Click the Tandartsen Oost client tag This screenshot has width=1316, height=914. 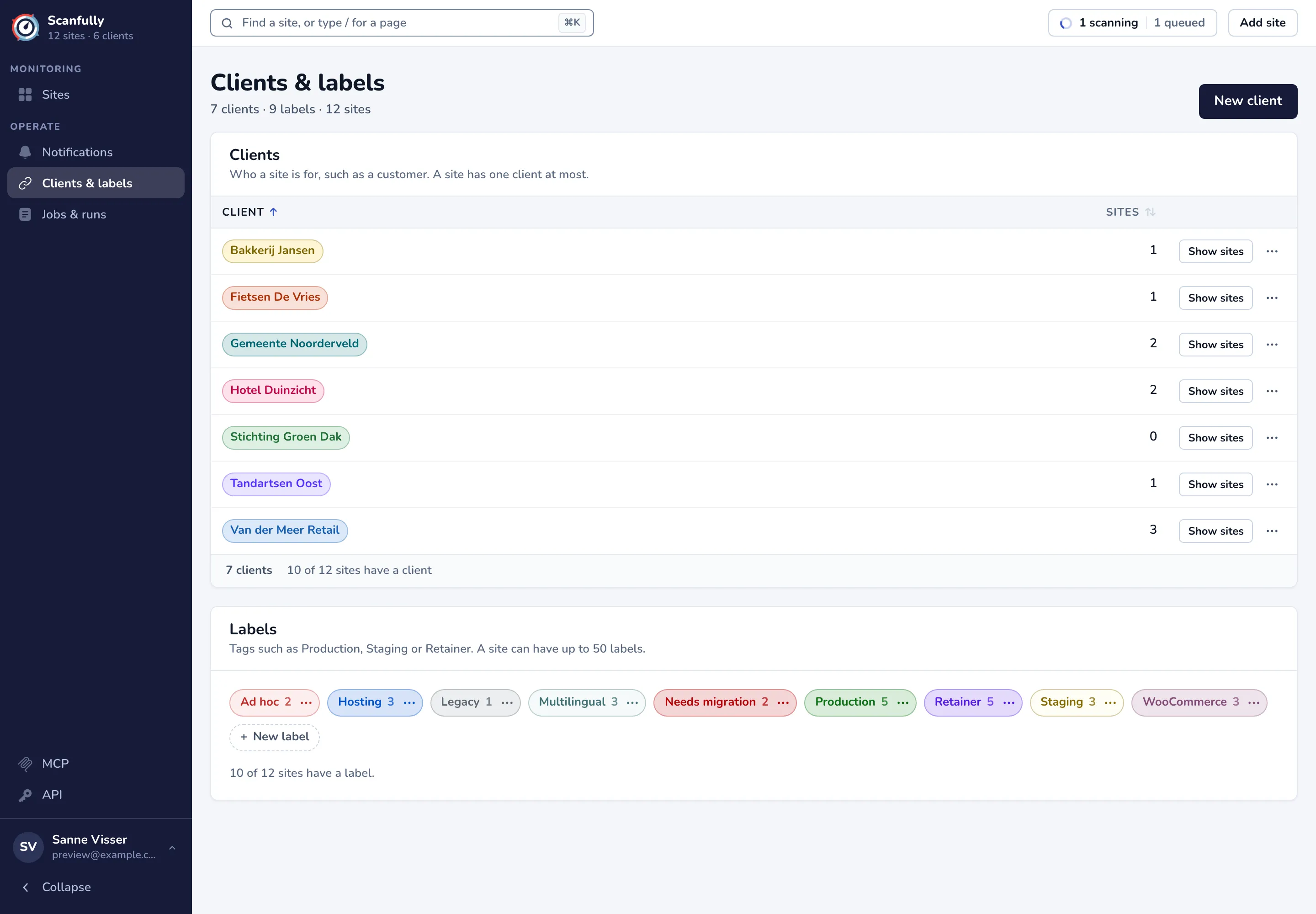pos(276,484)
